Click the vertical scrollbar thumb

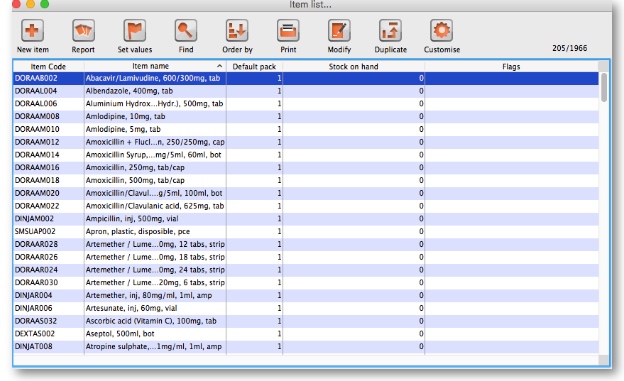(x=604, y=87)
